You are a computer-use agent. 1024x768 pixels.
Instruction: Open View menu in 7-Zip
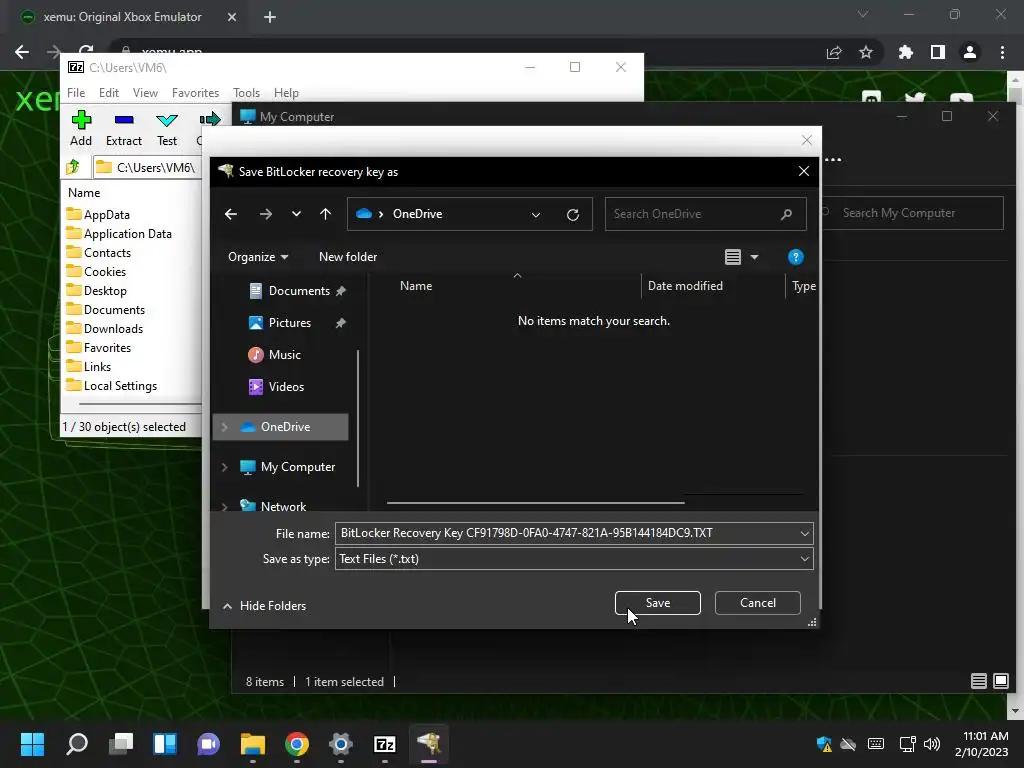[x=145, y=93]
